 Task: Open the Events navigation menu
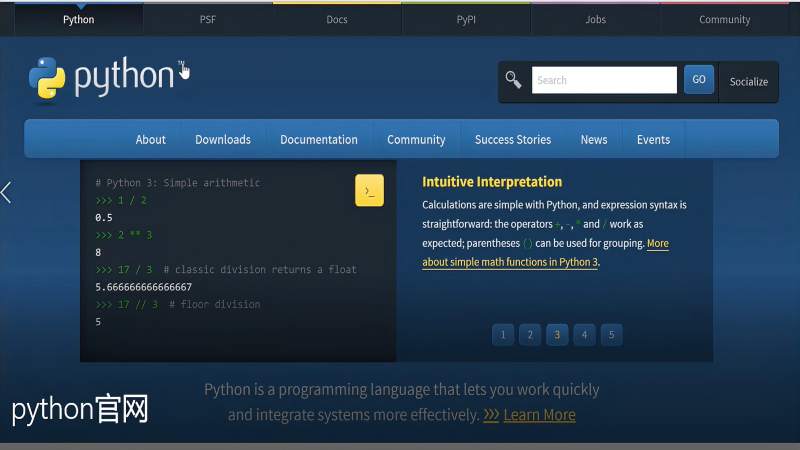click(653, 139)
